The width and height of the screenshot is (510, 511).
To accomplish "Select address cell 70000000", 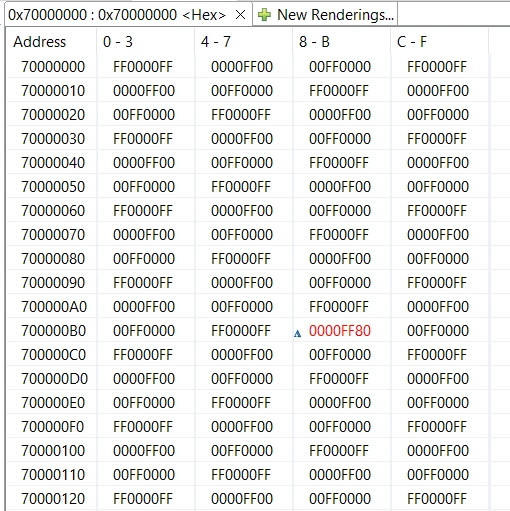I will [x=53, y=67].
